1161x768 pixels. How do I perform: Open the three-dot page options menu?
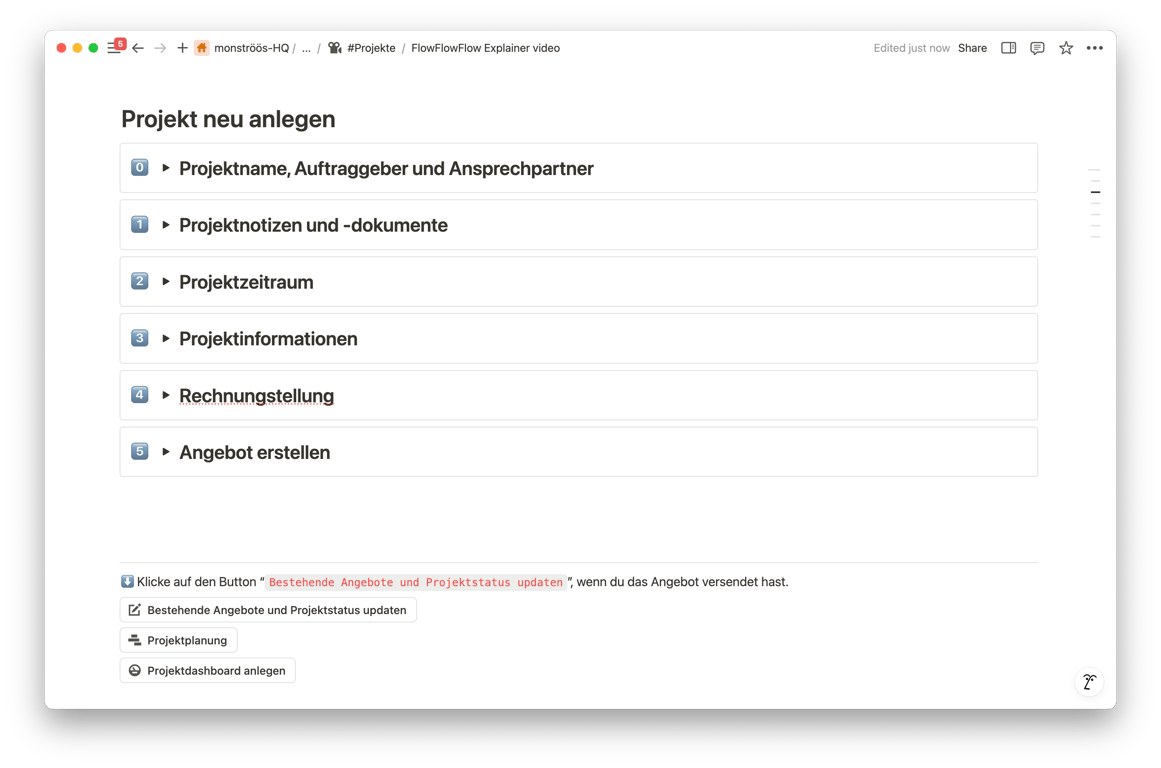coord(1095,47)
